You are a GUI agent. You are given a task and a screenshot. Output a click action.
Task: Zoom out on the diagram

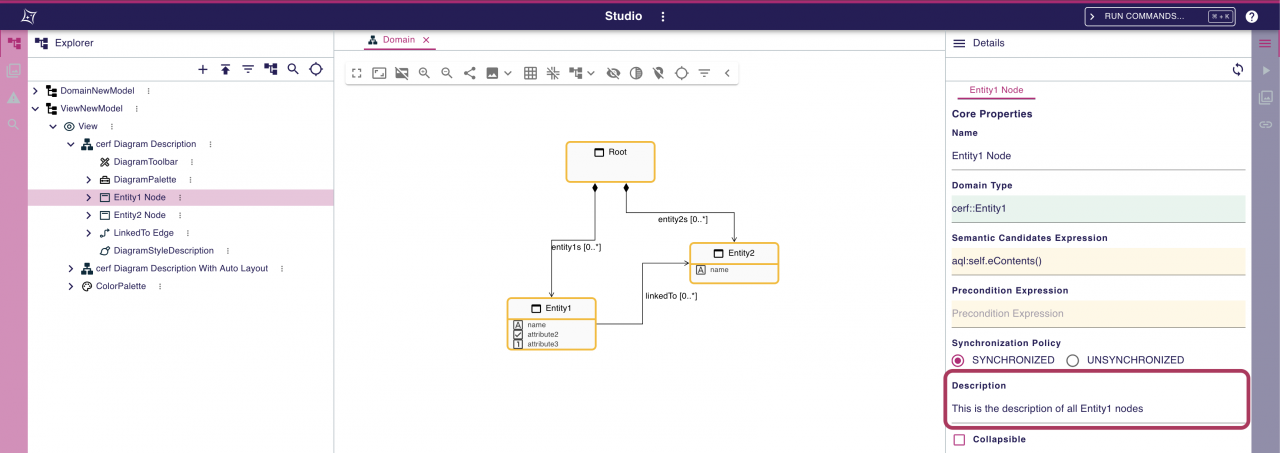pos(447,73)
